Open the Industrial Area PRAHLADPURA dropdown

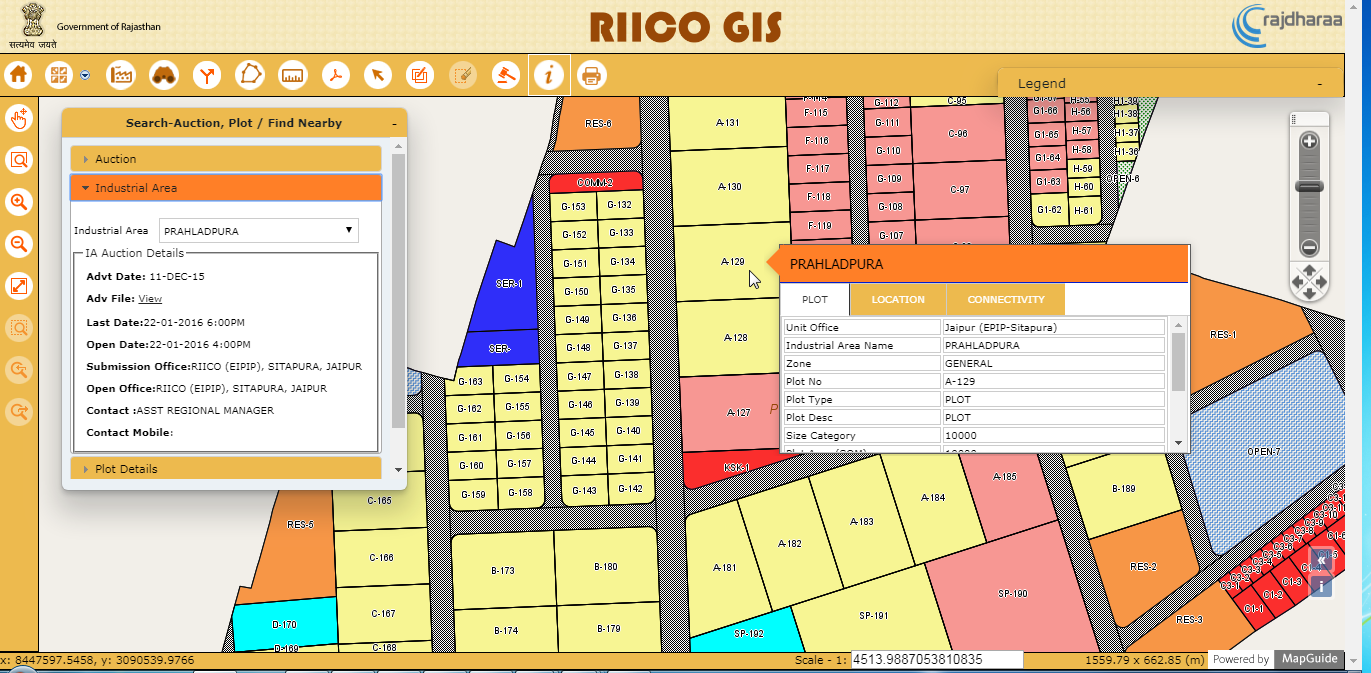pos(258,231)
